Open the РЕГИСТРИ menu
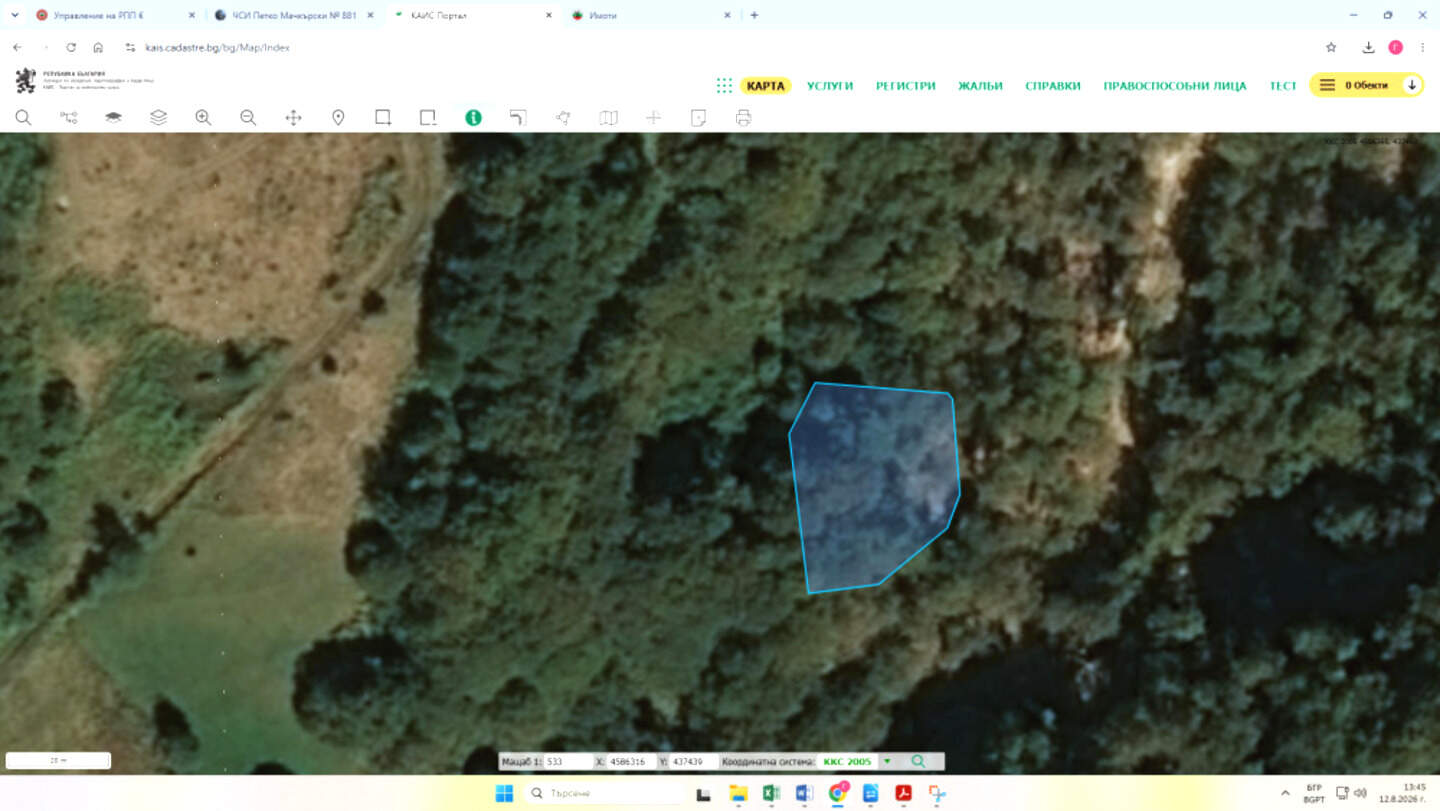Image resolution: width=1440 pixels, height=811 pixels. [906, 85]
